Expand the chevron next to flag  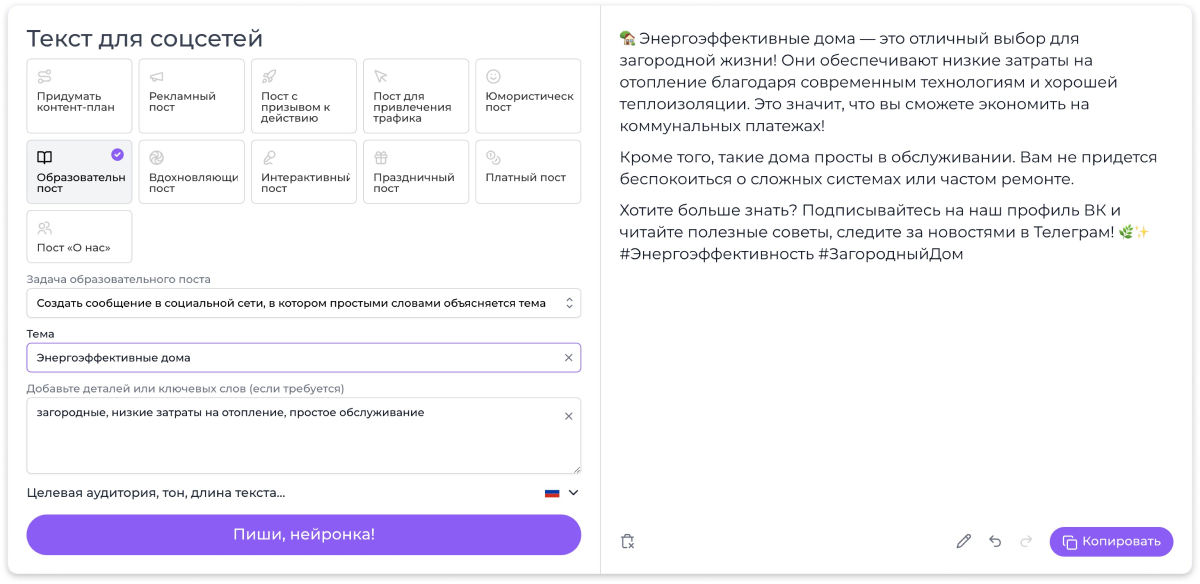[x=573, y=493]
